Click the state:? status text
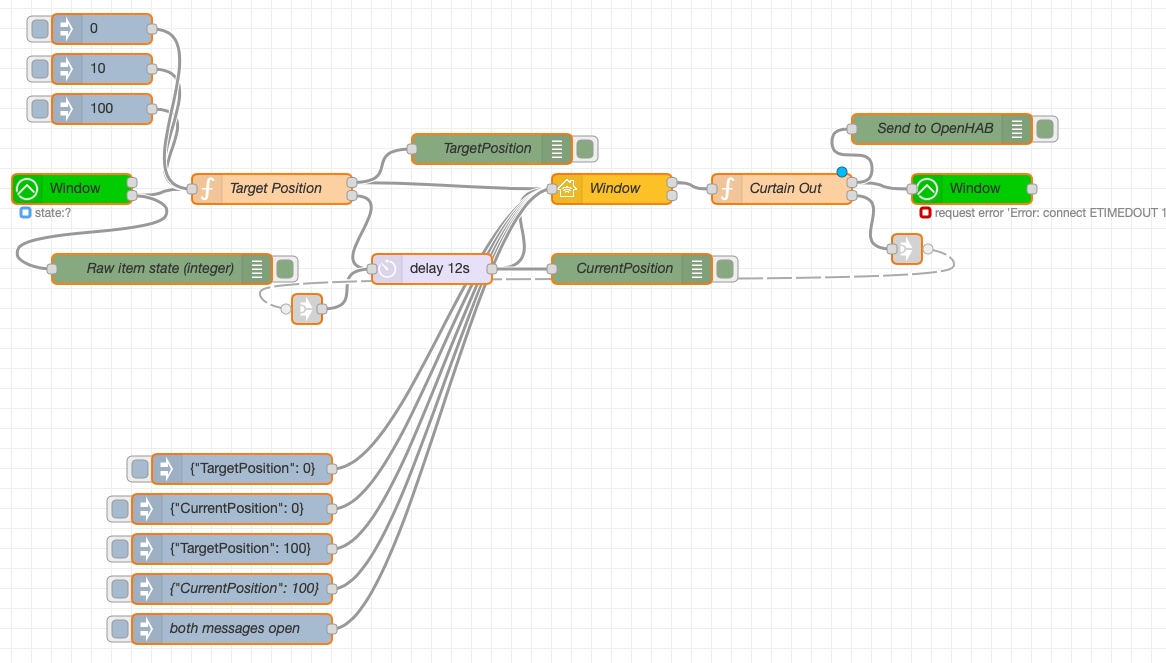1166x663 pixels. coord(53,213)
